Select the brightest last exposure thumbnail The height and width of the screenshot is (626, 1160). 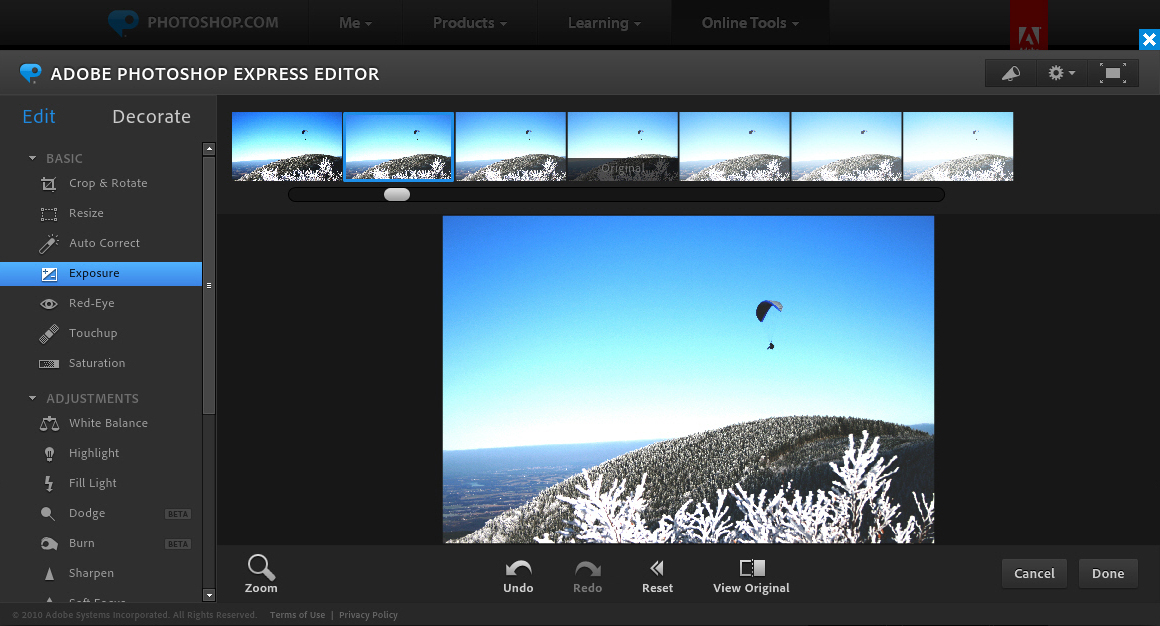click(x=958, y=147)
